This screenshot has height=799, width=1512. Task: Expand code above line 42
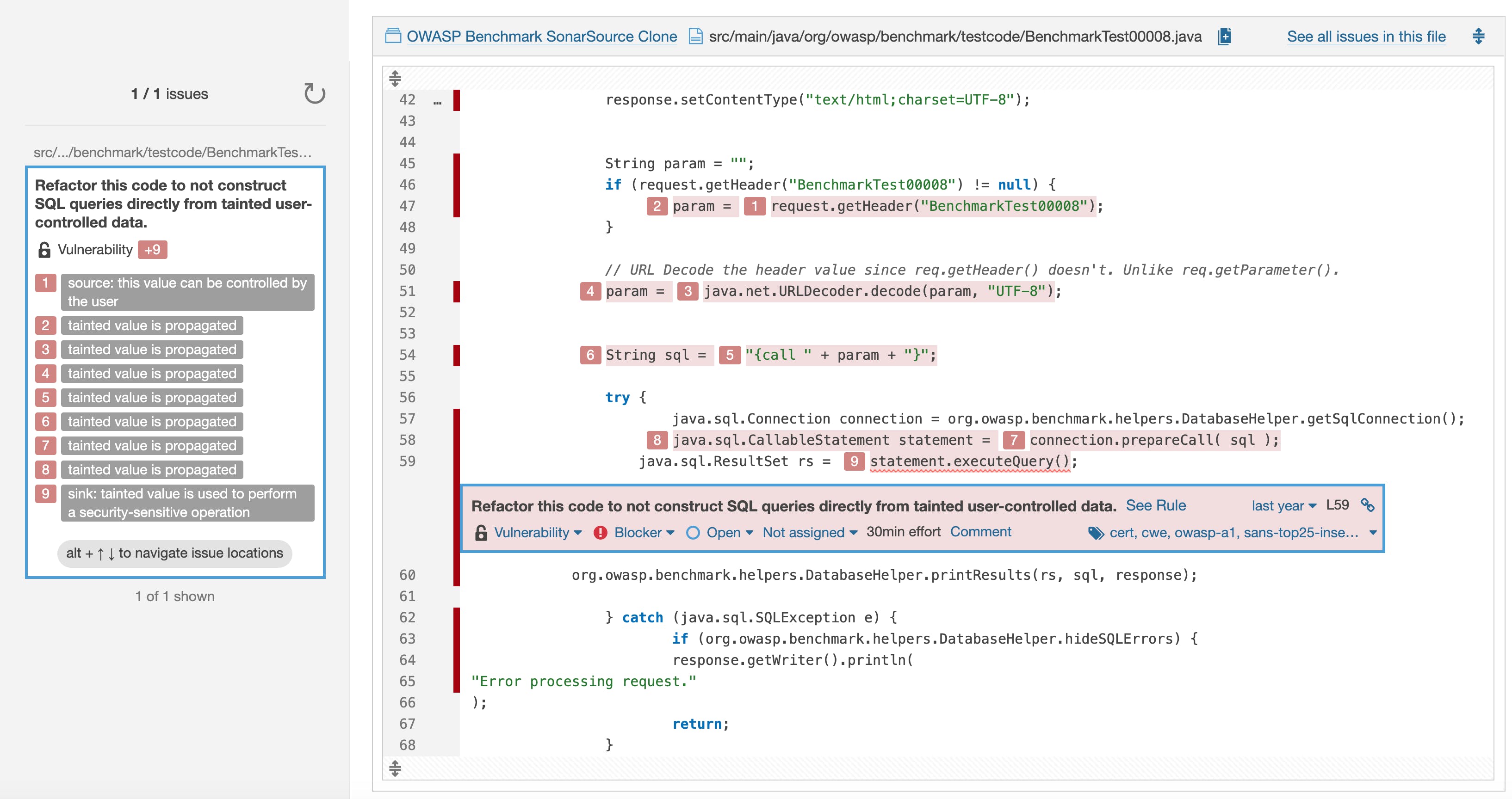[x=395, y=78]
